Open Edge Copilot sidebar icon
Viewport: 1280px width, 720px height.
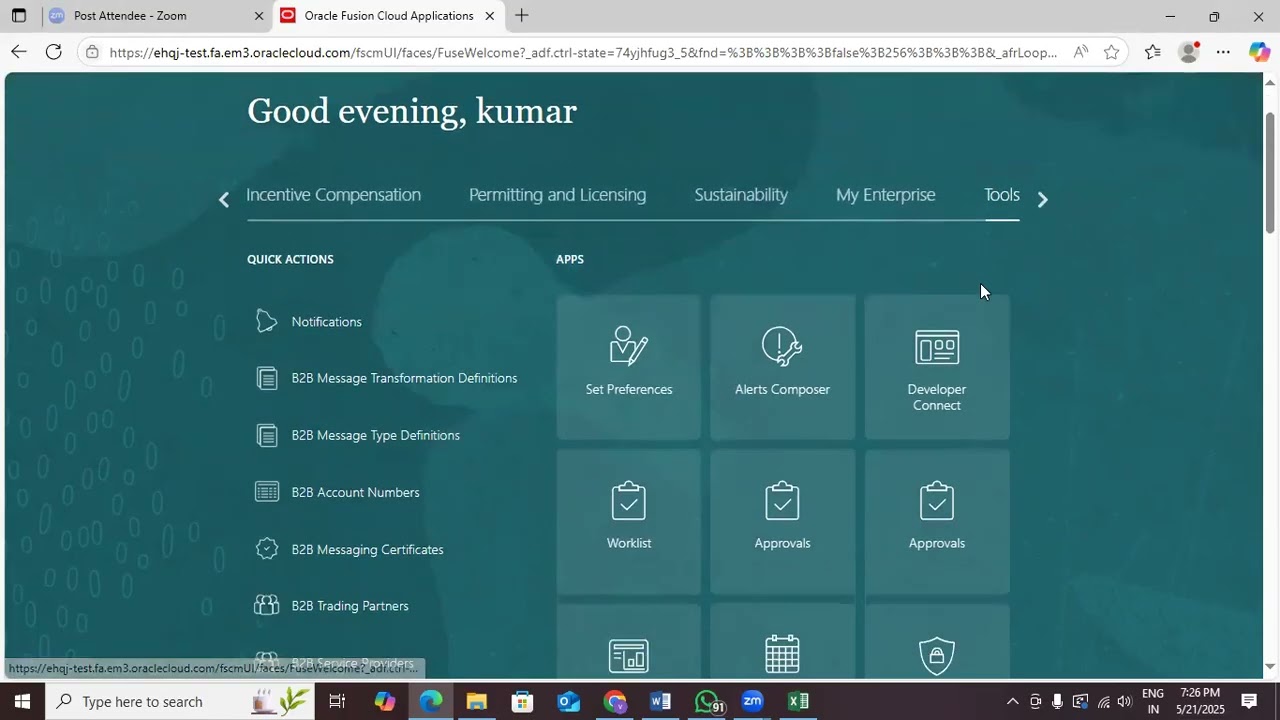[1259, 52]
